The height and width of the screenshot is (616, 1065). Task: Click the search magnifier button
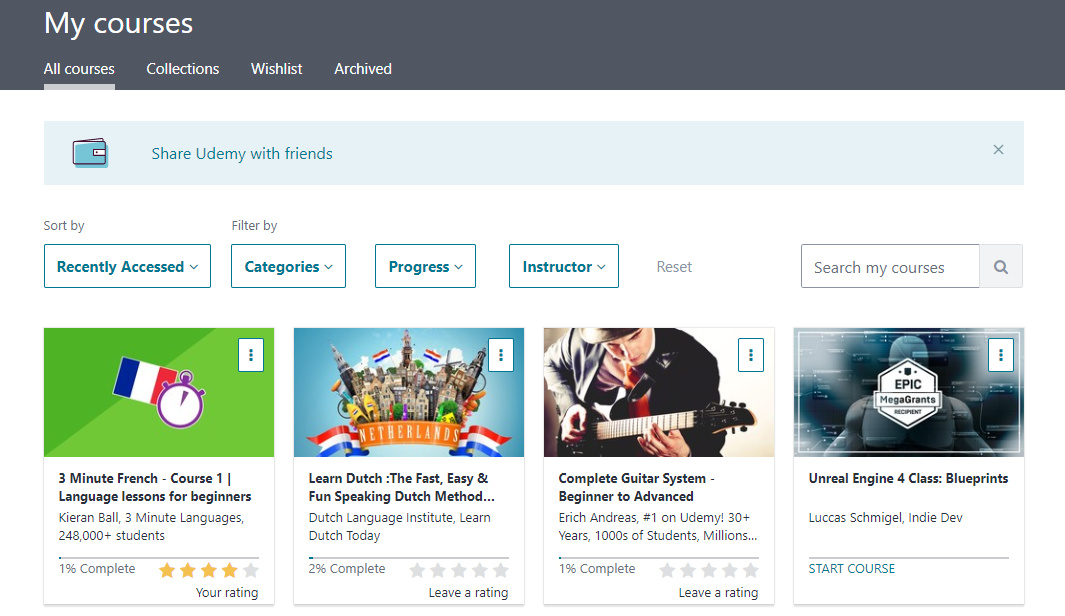click(x=1001, y=267)
